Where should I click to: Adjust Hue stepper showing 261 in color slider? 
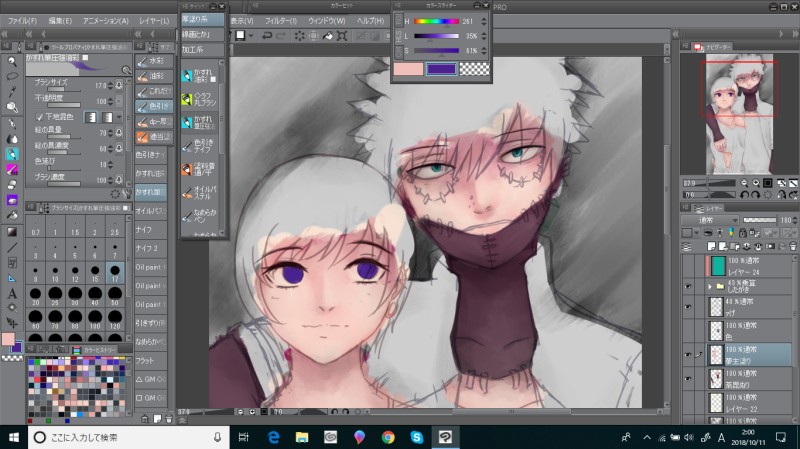(484, 21)
